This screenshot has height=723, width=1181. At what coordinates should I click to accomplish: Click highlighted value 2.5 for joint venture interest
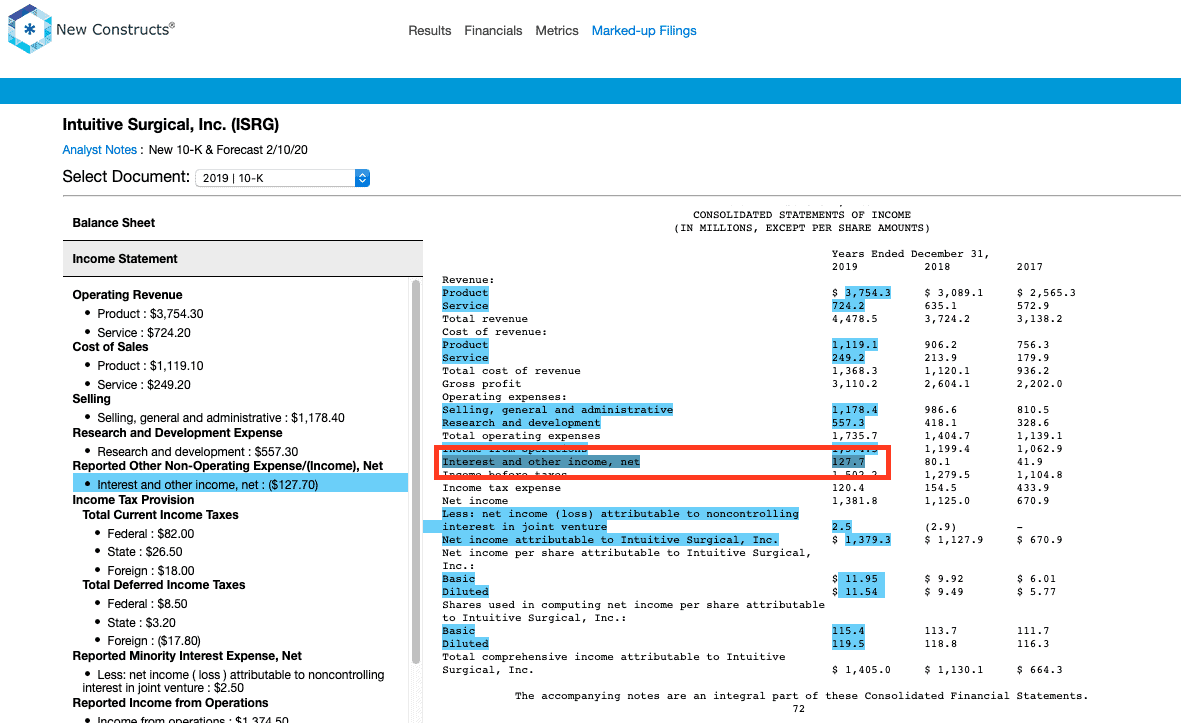tap(841, 527)
